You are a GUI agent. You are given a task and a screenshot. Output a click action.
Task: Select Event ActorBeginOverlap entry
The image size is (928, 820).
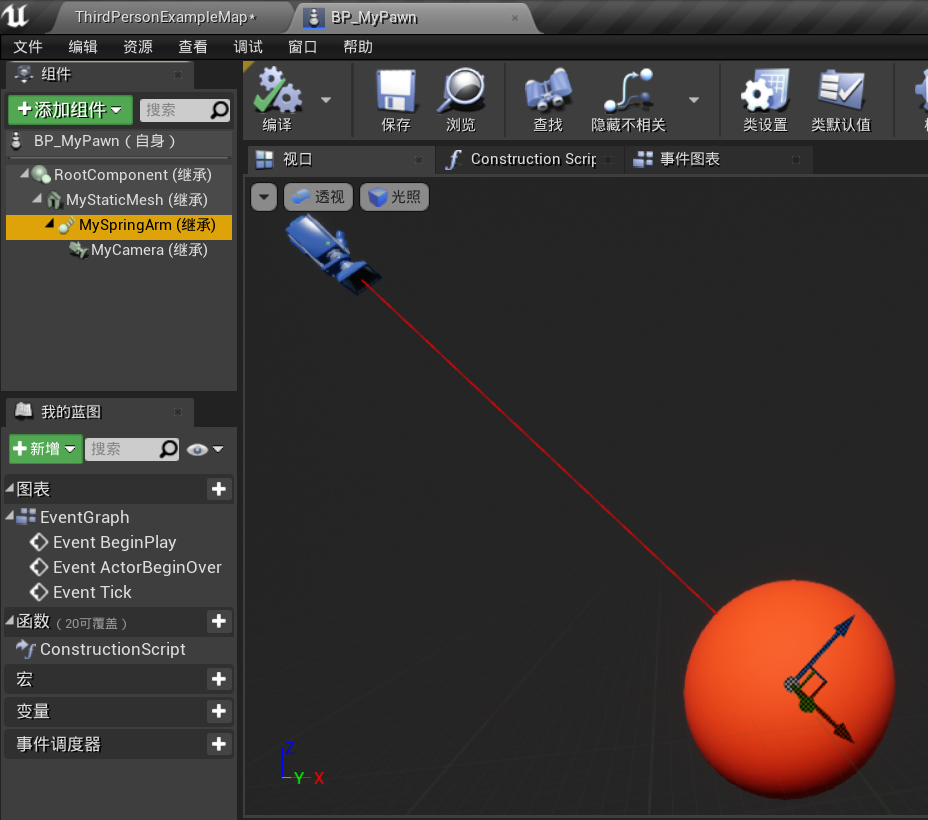pos(137,567)
